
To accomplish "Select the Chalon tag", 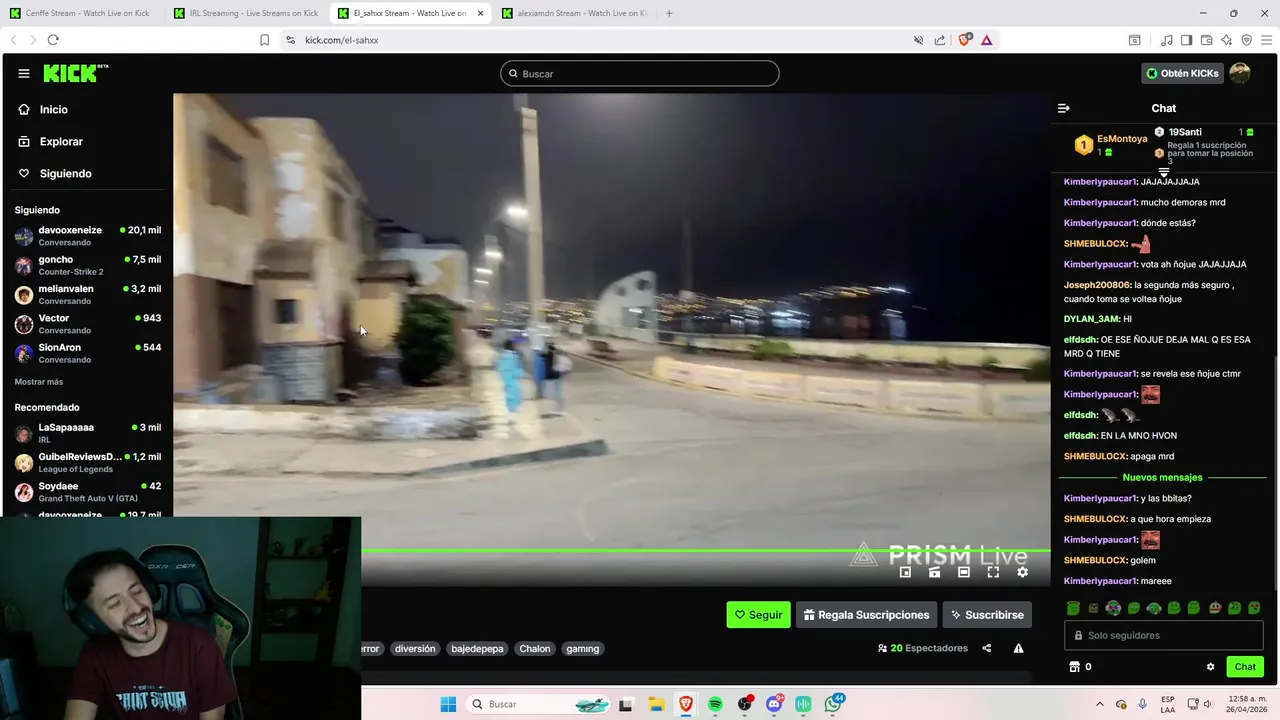I will tap(534, 649).
